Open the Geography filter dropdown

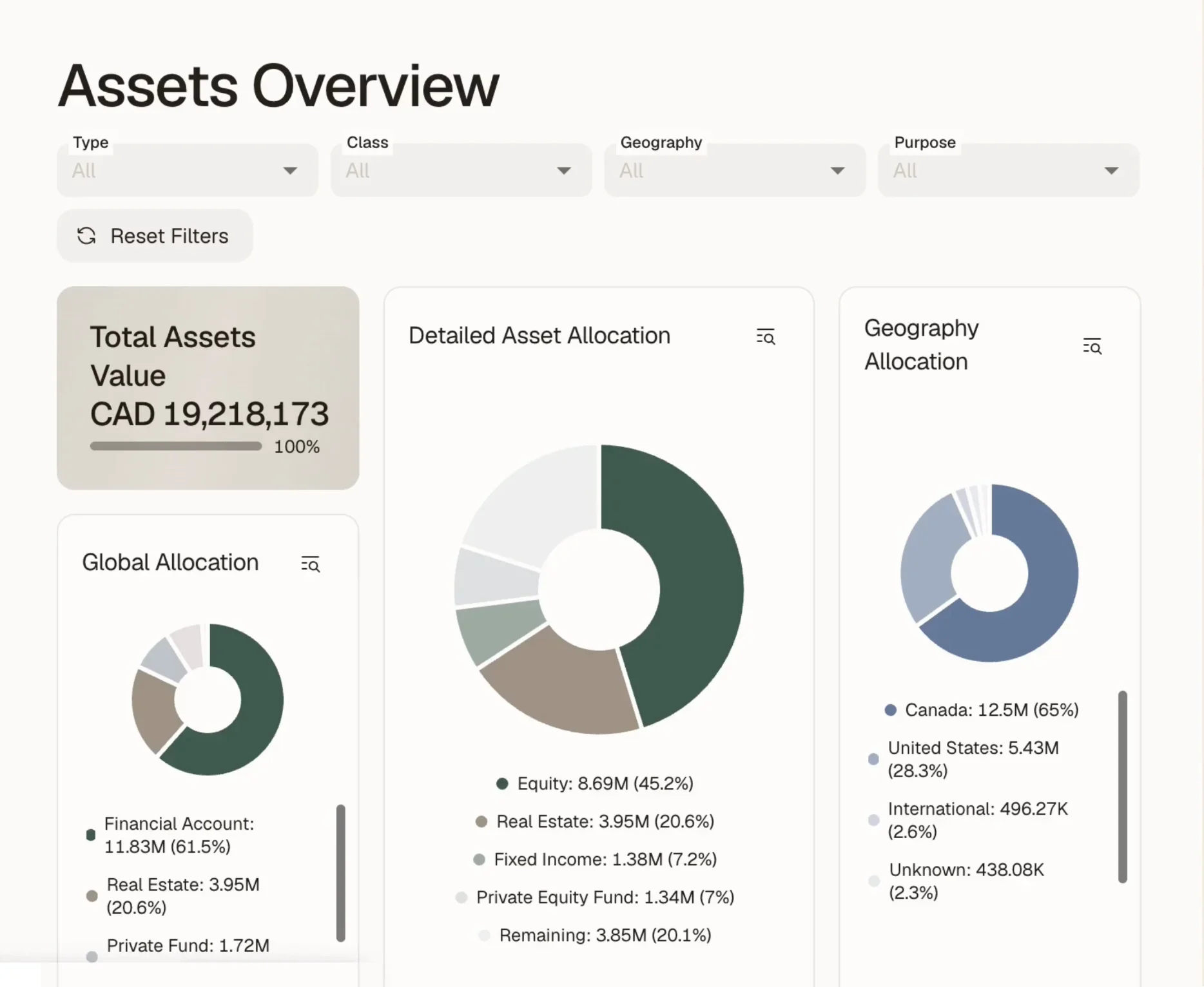point(735,170)
